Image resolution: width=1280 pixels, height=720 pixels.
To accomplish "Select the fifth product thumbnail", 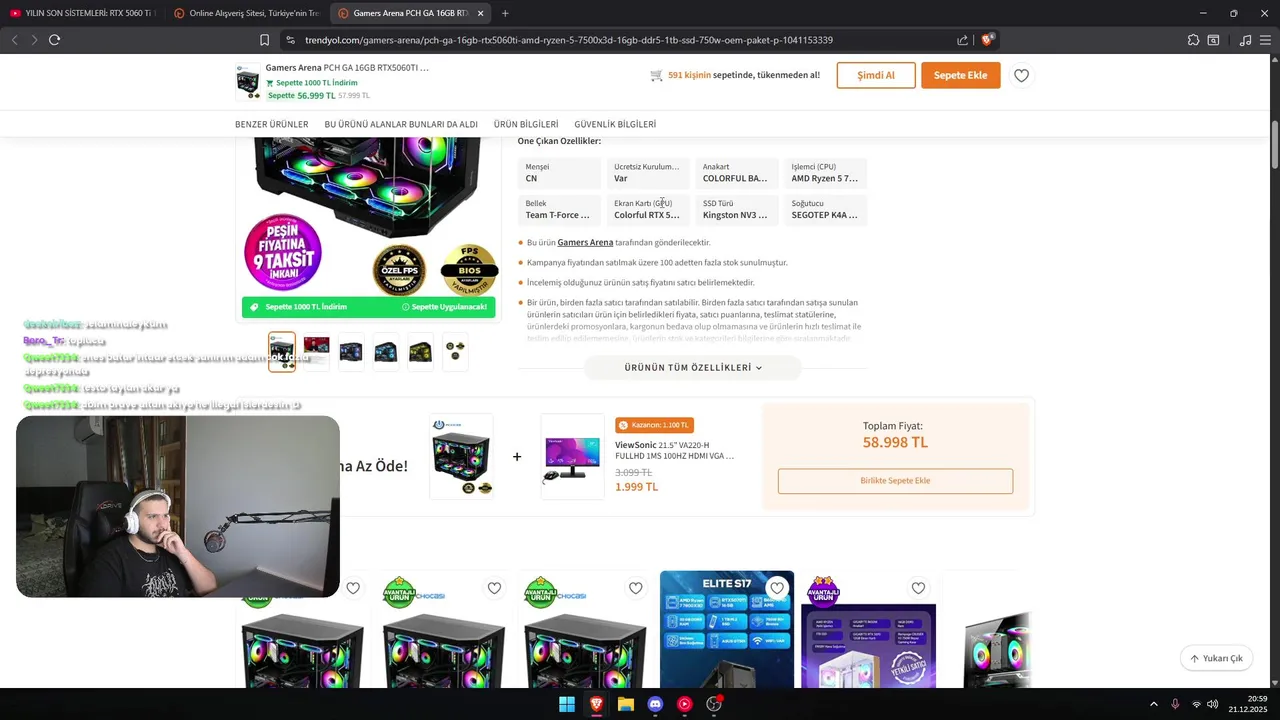I will (x=420, y=352).
